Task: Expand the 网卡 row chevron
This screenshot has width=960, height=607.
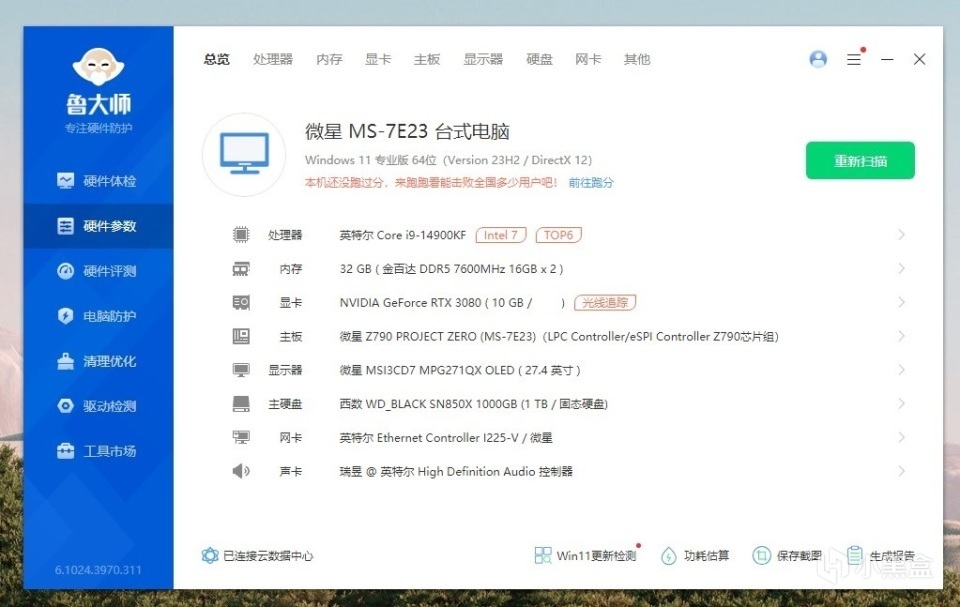Action: (901, 437)
